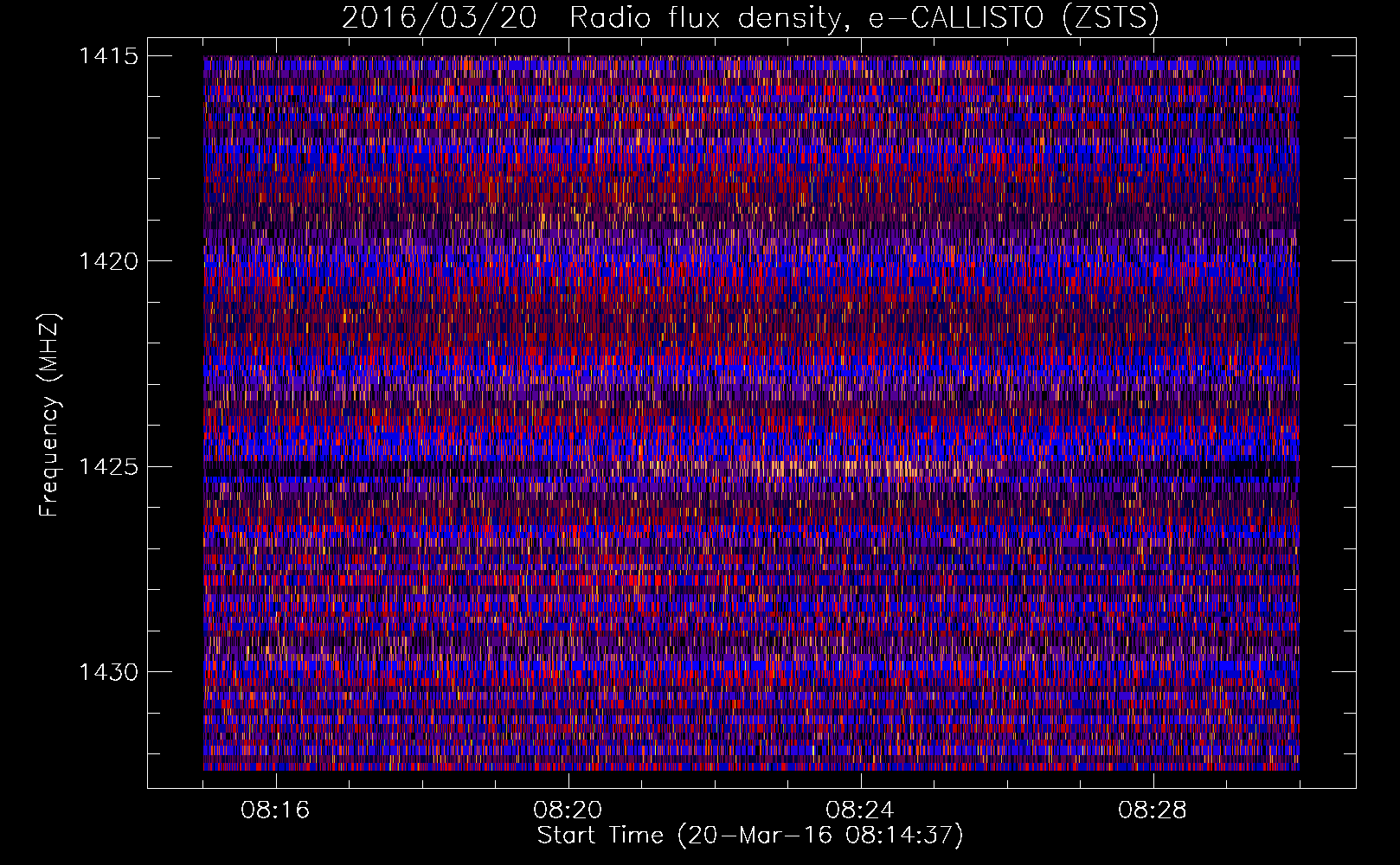Click the 'Start Time (20-Mar-16 08:14:37)' label
The image size is (1400, 865).
tap(750, 836)
